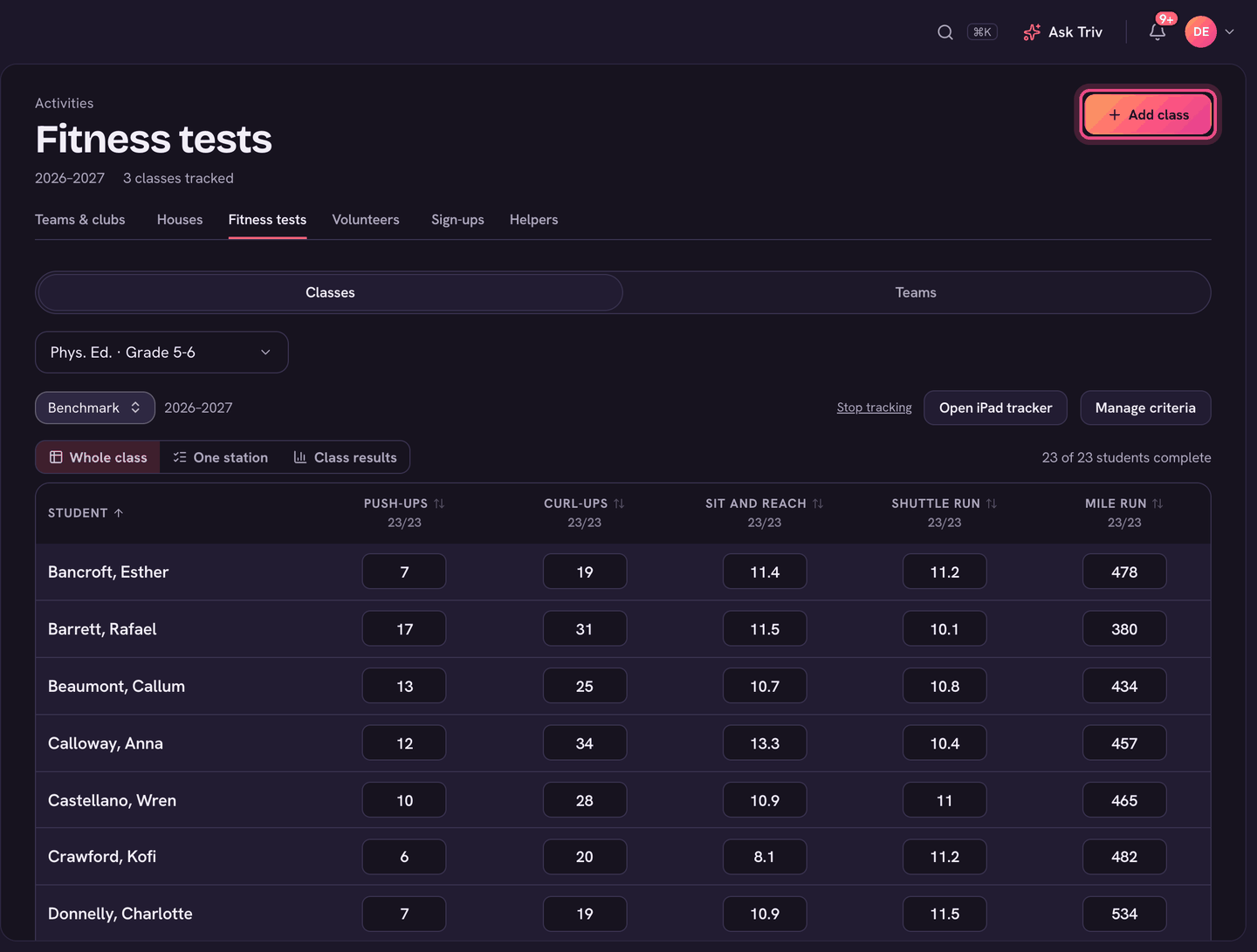Expand account menu chevron beside avatar
The image size is (1257, 952).
pos(1229,32)
